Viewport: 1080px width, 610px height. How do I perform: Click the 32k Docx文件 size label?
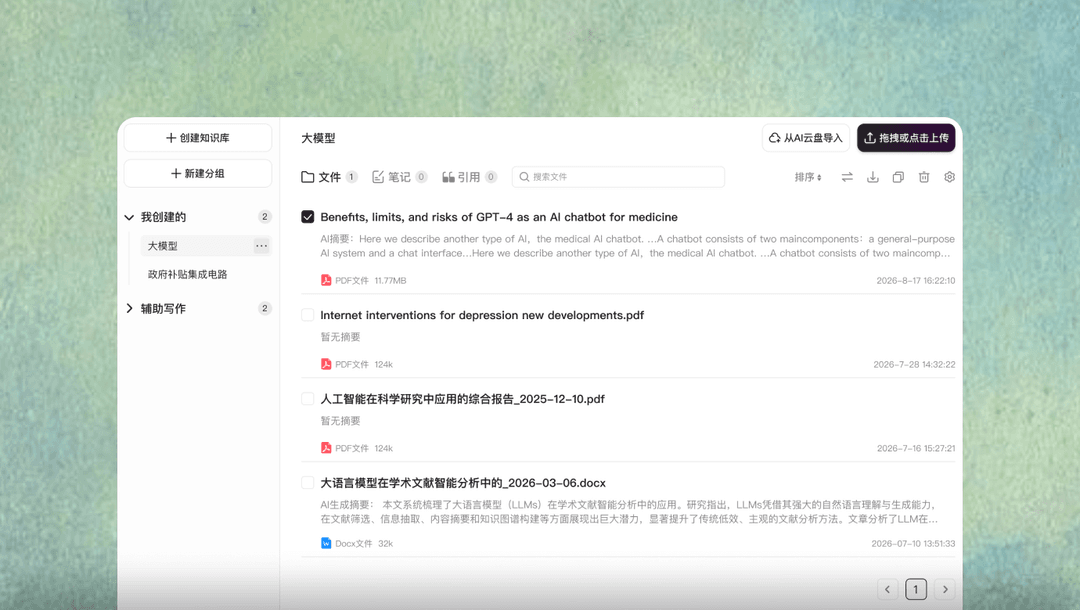pos(385,544)
